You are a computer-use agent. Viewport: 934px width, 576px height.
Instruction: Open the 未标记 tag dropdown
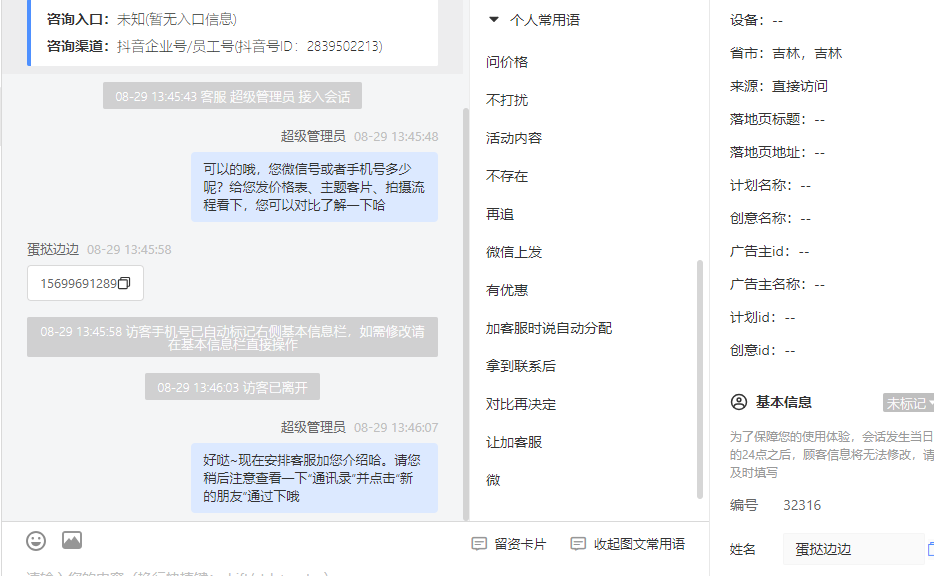point(908,403)
